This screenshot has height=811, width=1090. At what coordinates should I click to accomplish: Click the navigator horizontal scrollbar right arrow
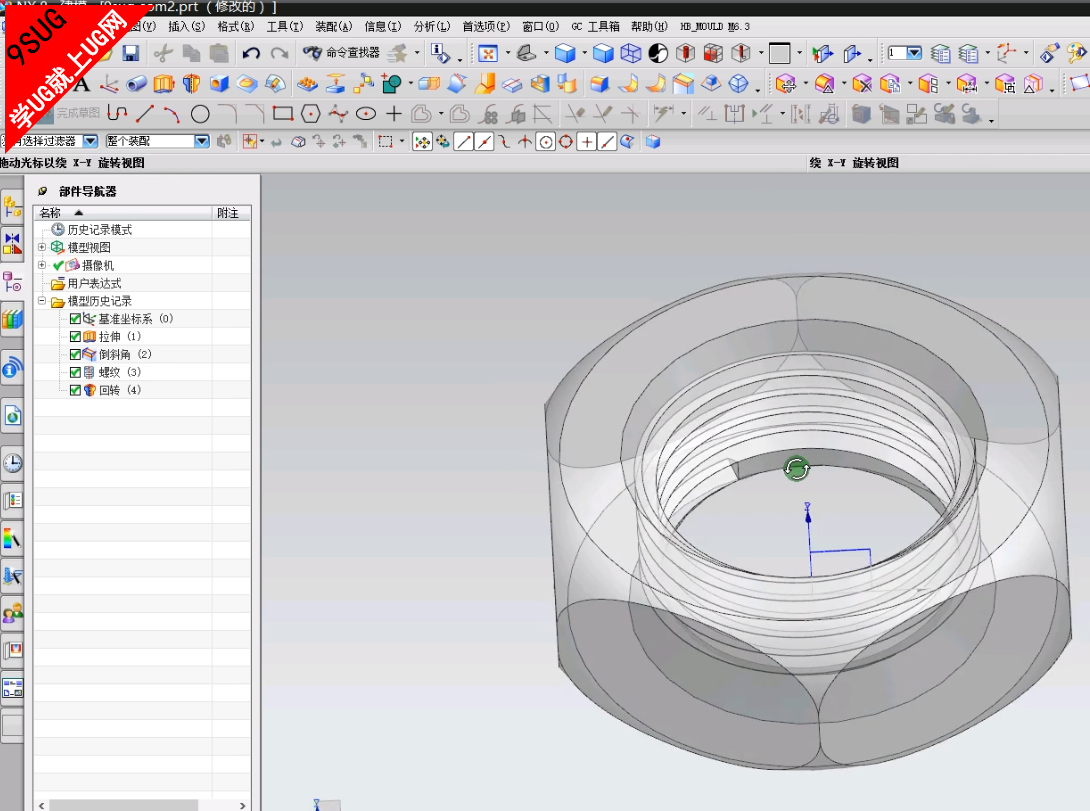pos(243,805)
